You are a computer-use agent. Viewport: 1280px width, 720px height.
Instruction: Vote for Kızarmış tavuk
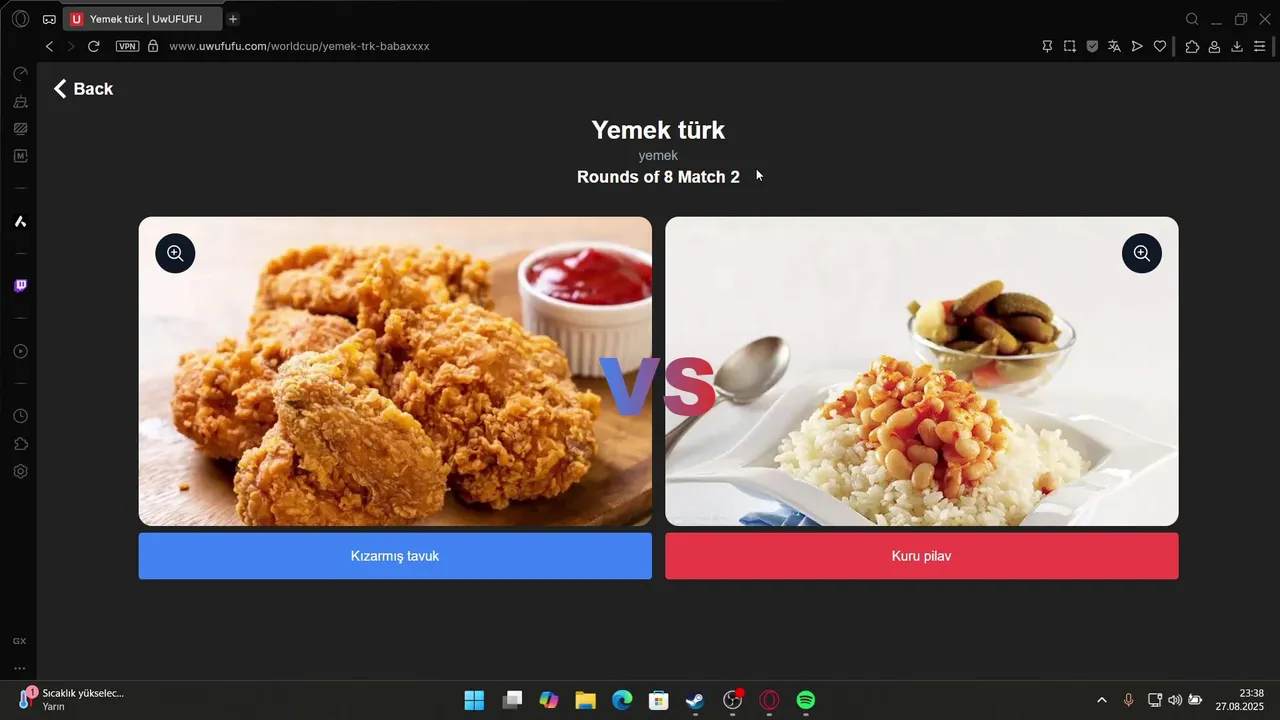tap(395, 556)
